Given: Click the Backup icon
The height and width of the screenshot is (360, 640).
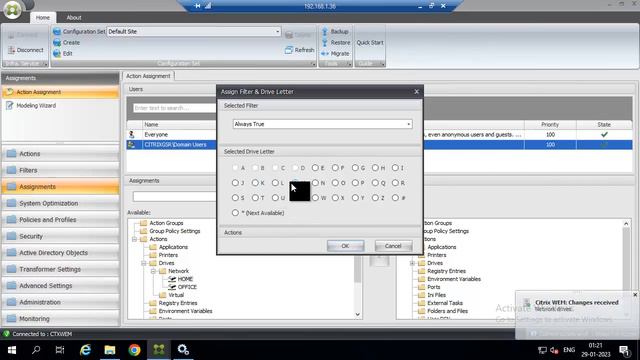Looking at the screenshot, I should [324, 31].
